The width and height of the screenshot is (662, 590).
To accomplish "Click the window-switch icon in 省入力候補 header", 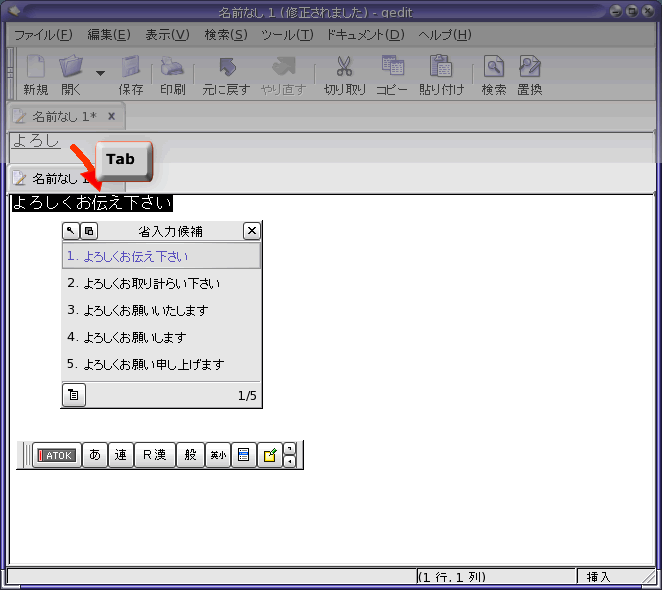I will coord(89,231).
